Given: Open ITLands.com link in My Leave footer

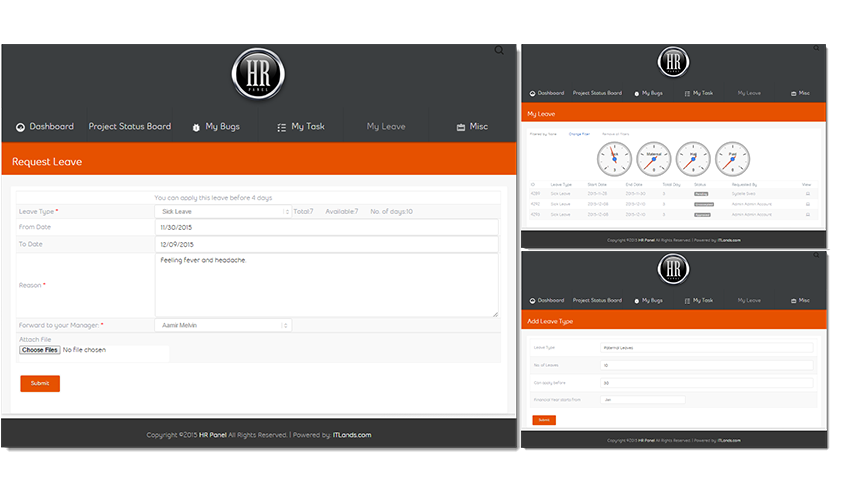Looking at the screenshot, I should (x=729, y=240).
